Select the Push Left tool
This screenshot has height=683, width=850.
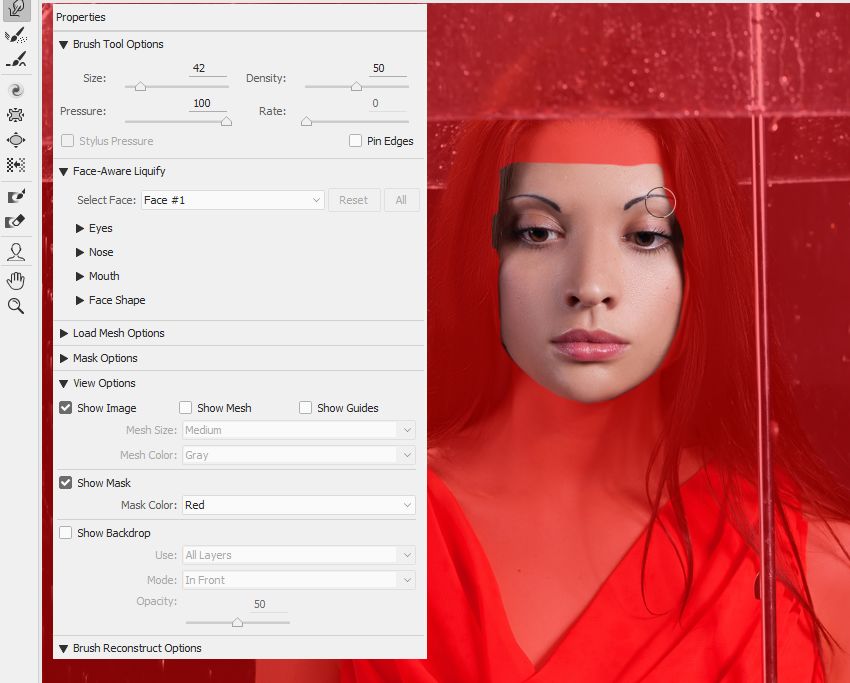16,165
